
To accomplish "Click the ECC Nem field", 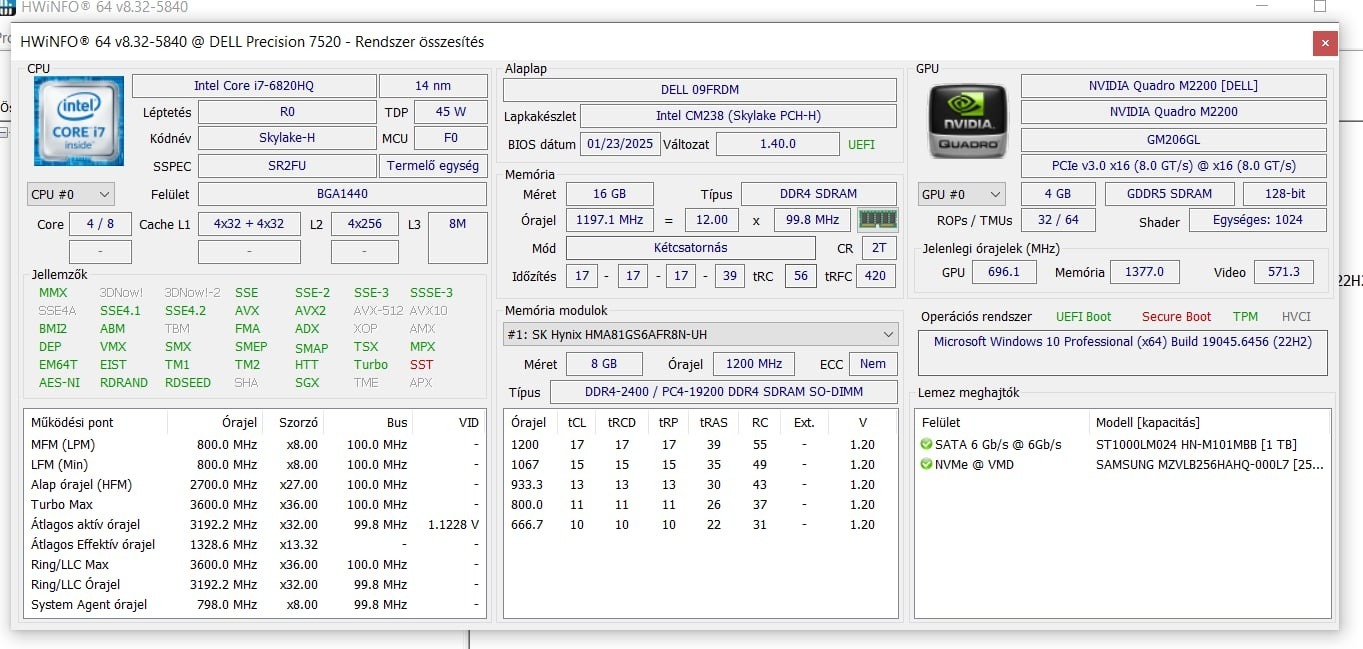I will tap(872, 364).
